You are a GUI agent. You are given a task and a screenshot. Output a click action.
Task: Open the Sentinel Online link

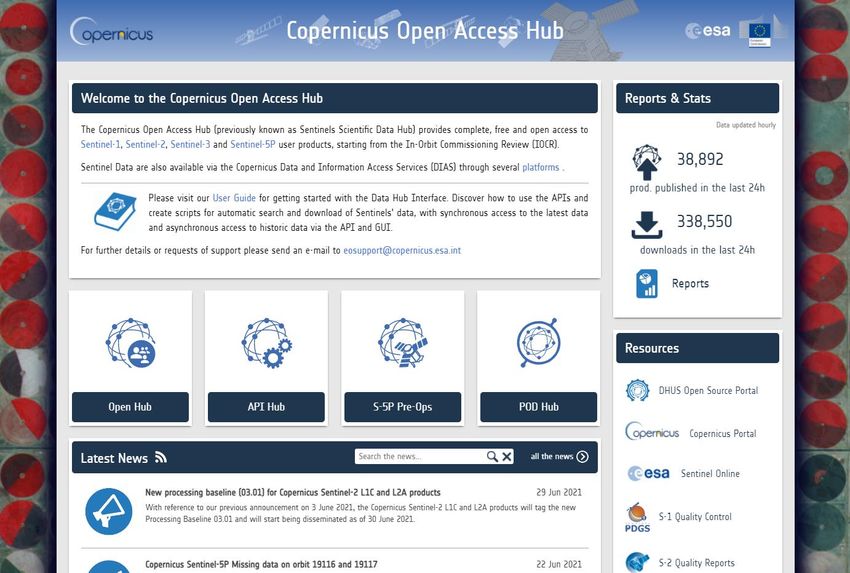point(710,474)
